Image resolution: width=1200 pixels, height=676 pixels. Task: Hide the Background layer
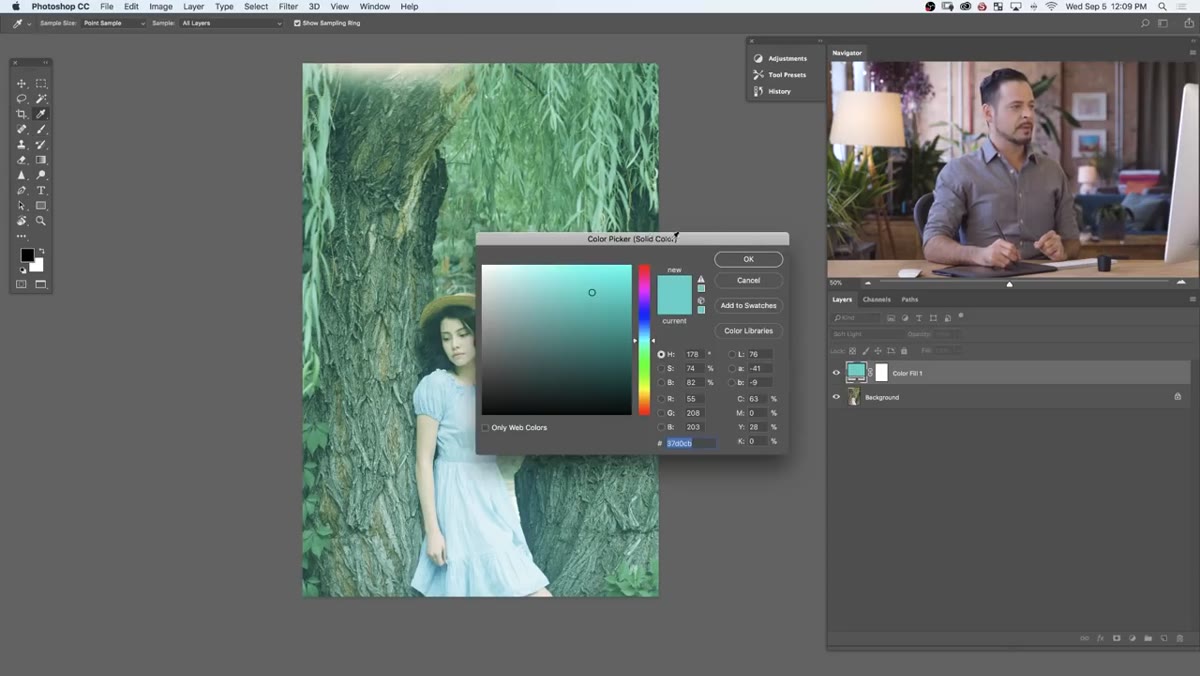836,397
